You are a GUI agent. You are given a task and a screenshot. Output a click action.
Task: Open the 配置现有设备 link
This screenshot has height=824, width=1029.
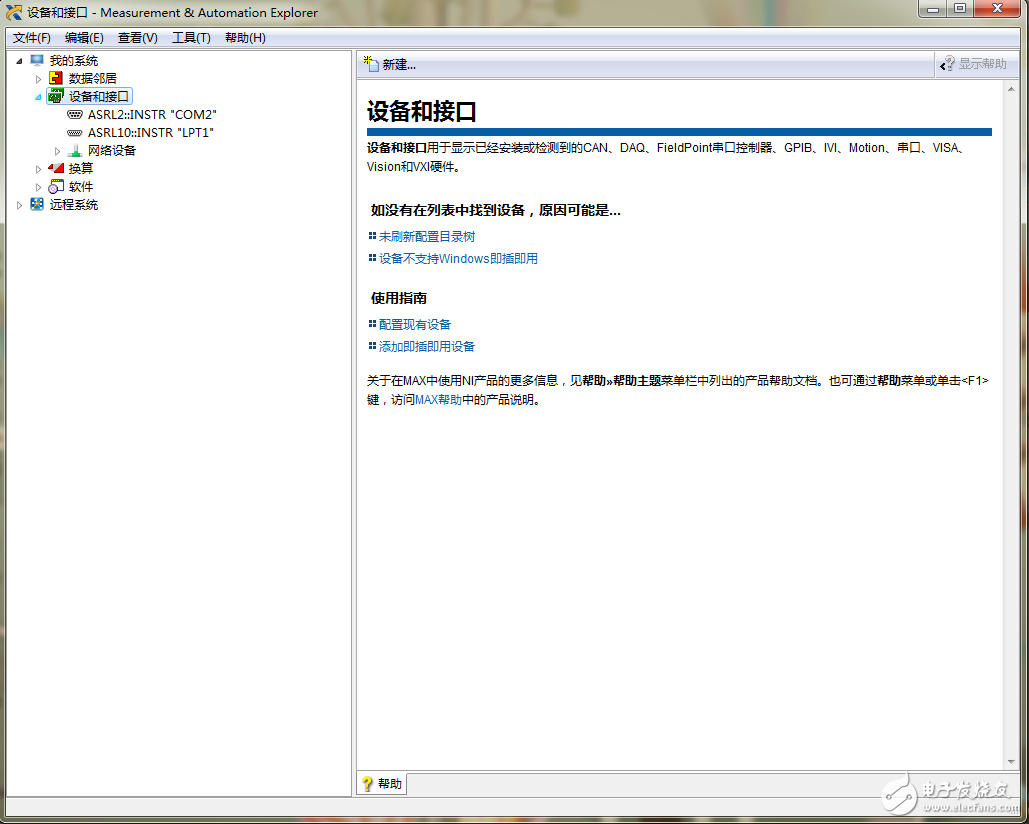coord(415,324)
